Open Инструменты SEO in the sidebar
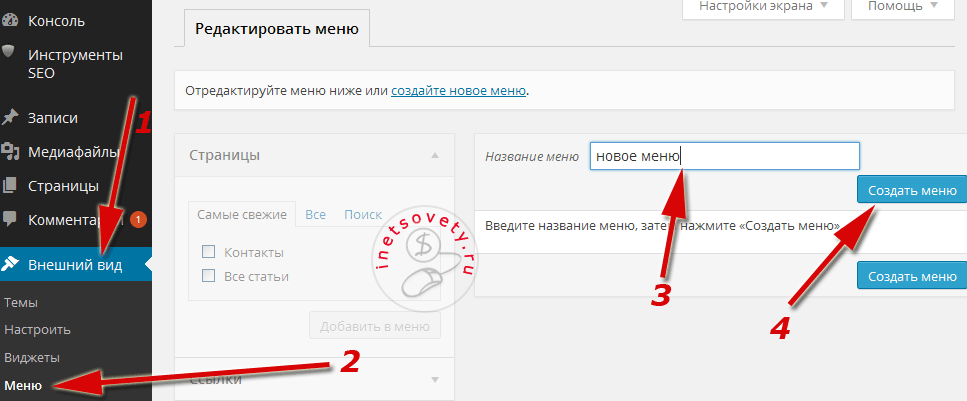Image resolution: width=967 pixels, height=401 pixels. [x=75, y=64]
